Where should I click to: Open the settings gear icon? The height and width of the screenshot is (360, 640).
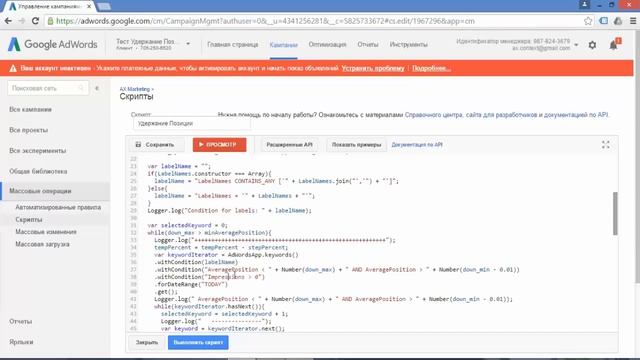tap(592, 45)
